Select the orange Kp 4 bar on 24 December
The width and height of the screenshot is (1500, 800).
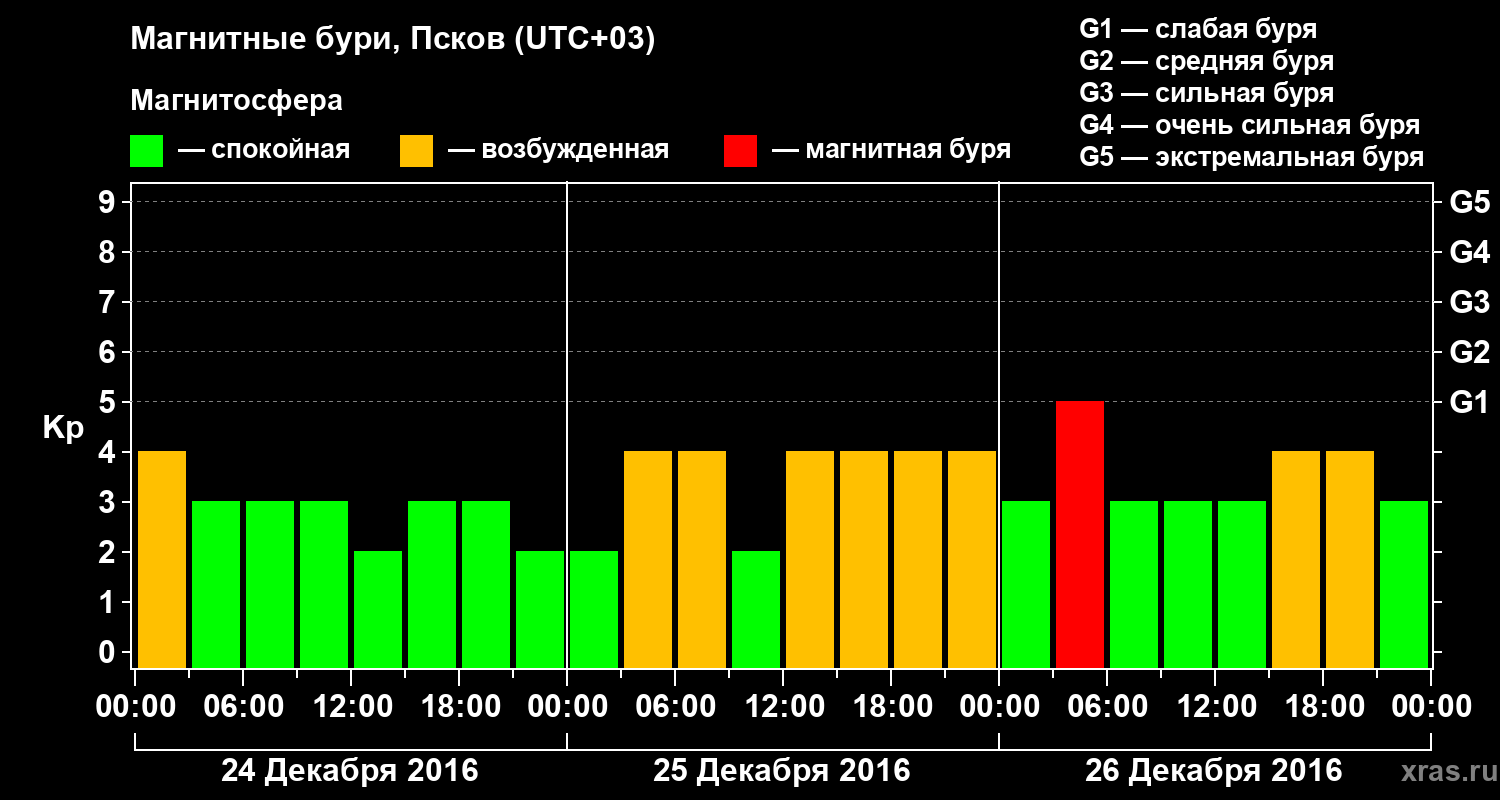(x=162, y=559)
